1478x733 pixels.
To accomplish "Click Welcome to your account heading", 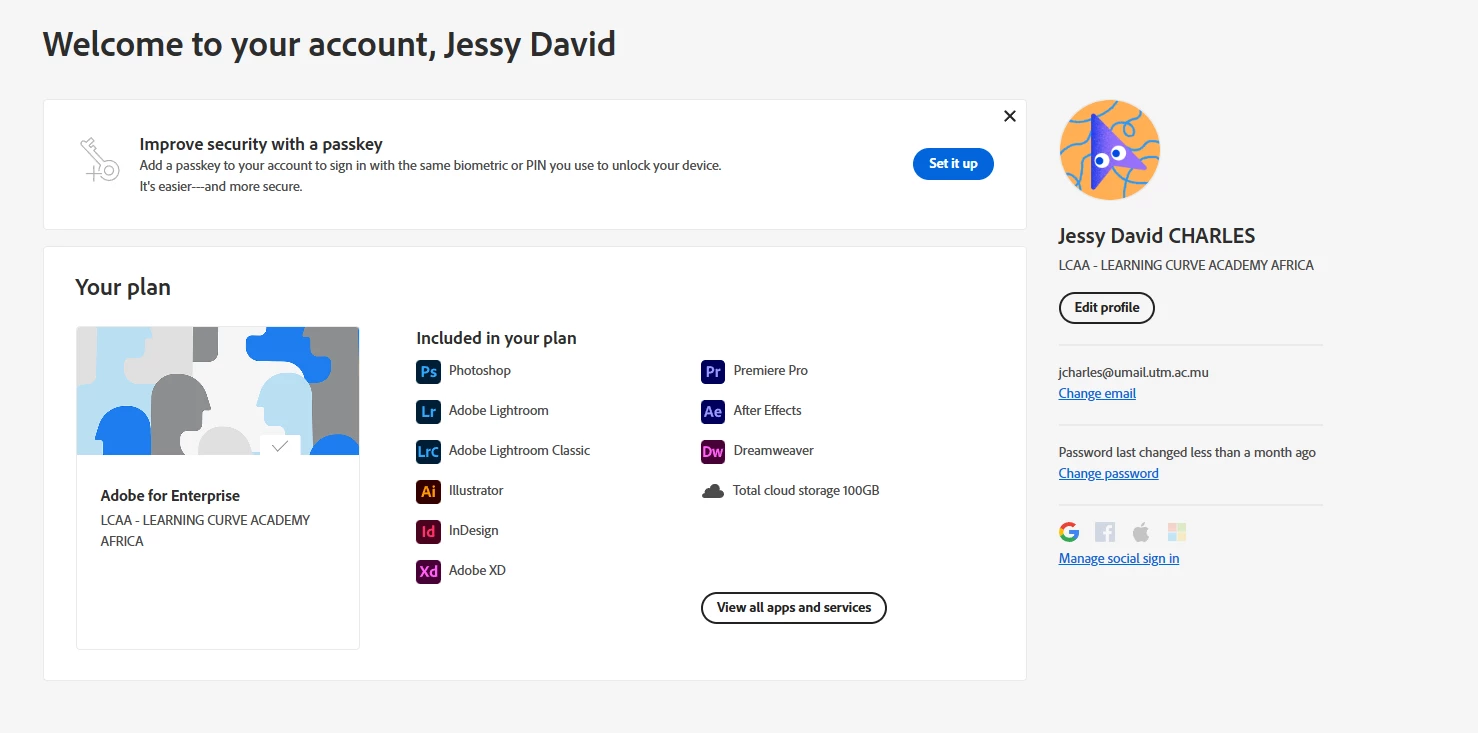I will pyautogui.click(x=329, y=44).
